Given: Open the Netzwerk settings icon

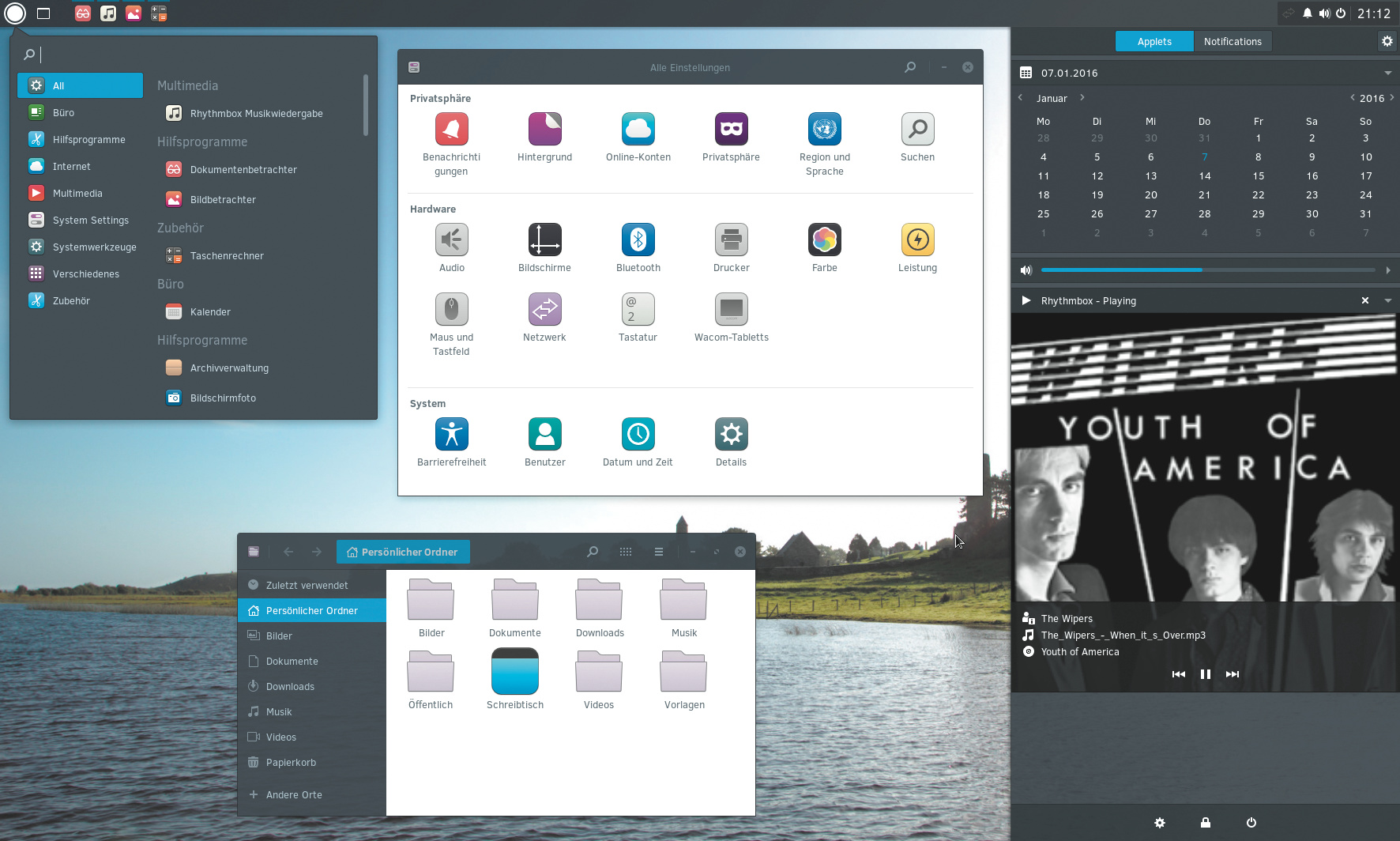Looking at the screenshot, I should click(544, 310).
